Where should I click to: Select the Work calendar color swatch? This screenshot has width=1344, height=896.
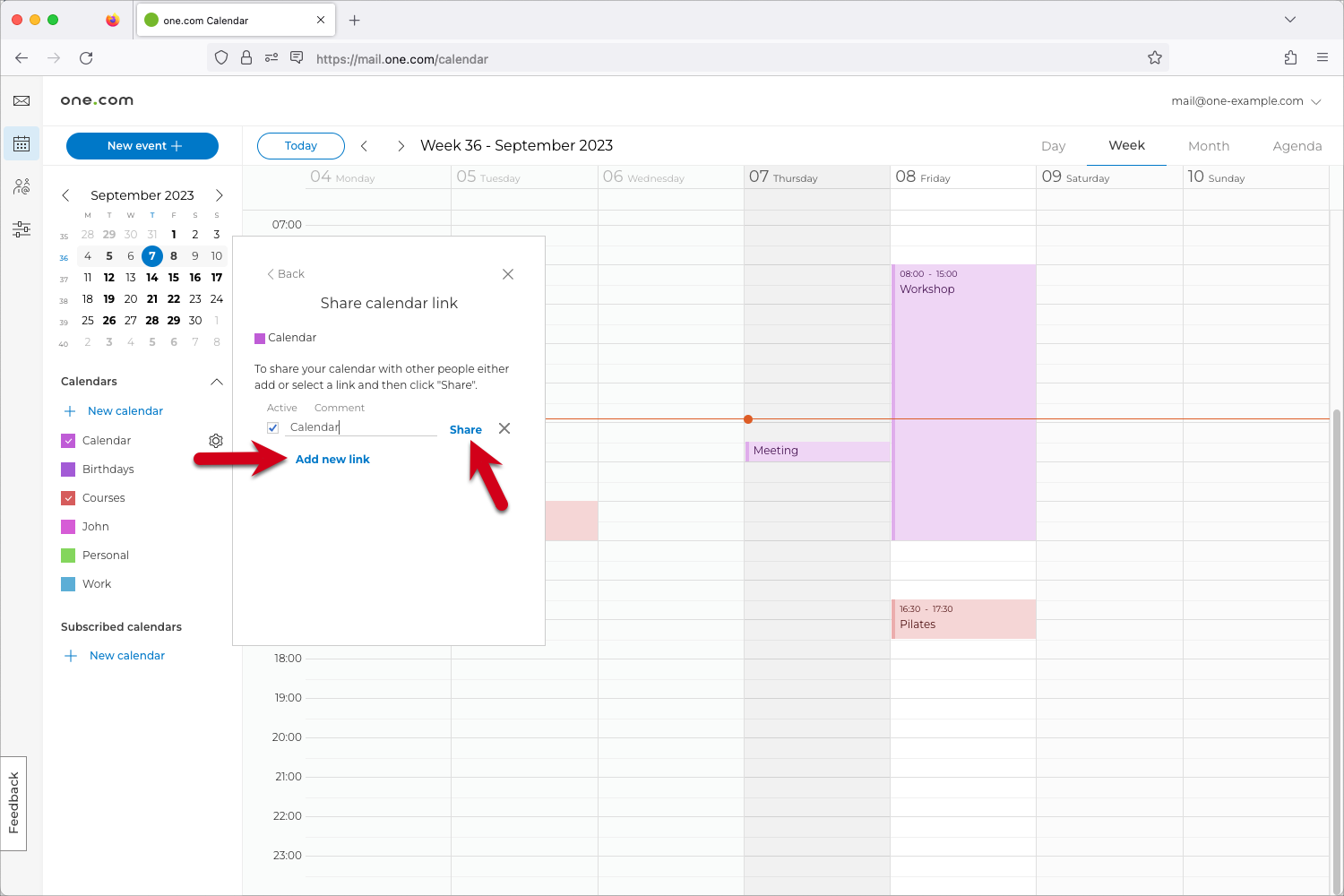[x=68, y=584]
